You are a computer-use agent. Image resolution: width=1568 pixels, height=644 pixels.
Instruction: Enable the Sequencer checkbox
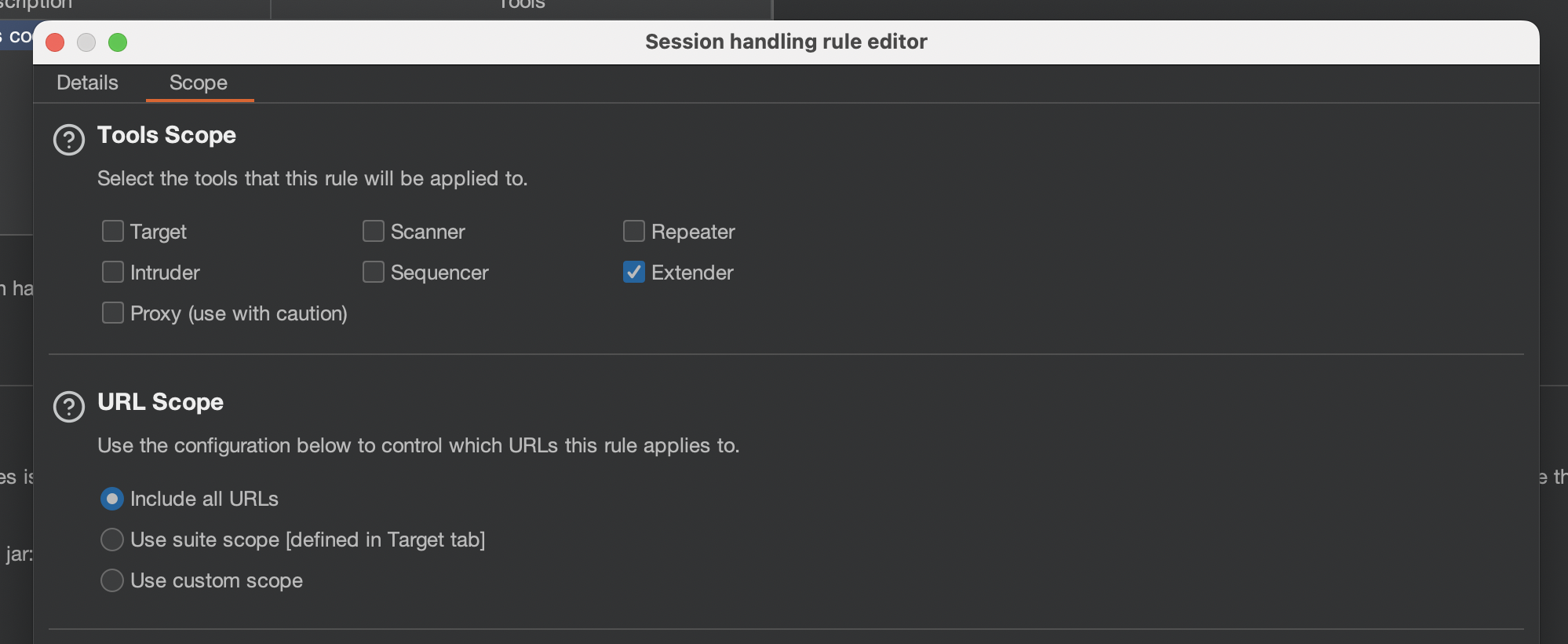click(374, 272)
